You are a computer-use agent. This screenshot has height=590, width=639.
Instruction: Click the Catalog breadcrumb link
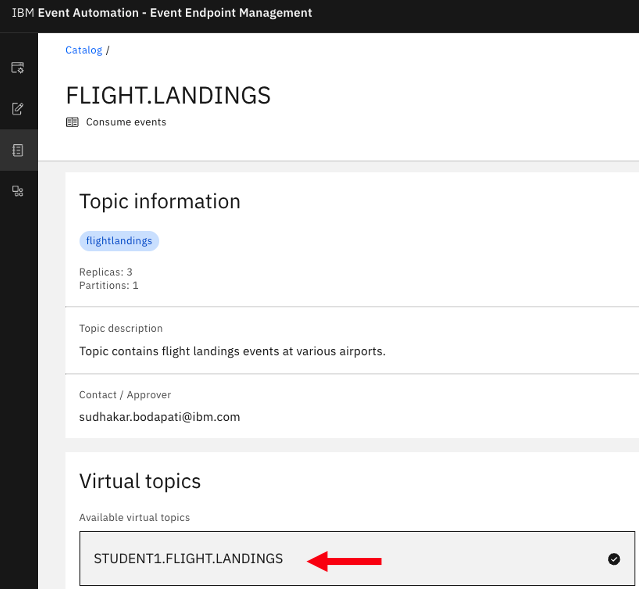tap(84, 50)
